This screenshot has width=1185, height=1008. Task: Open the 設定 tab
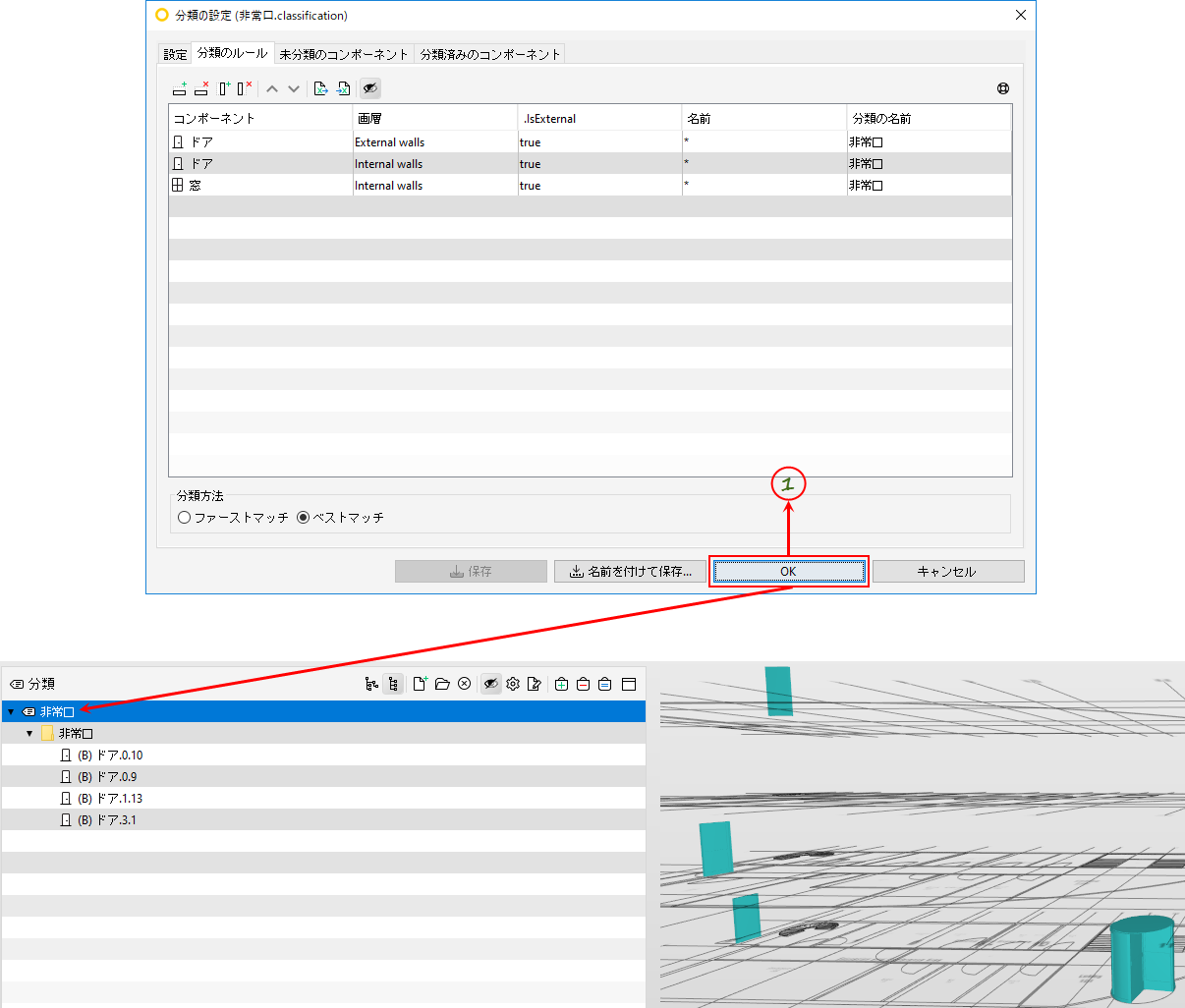click(x=175, y=54)
